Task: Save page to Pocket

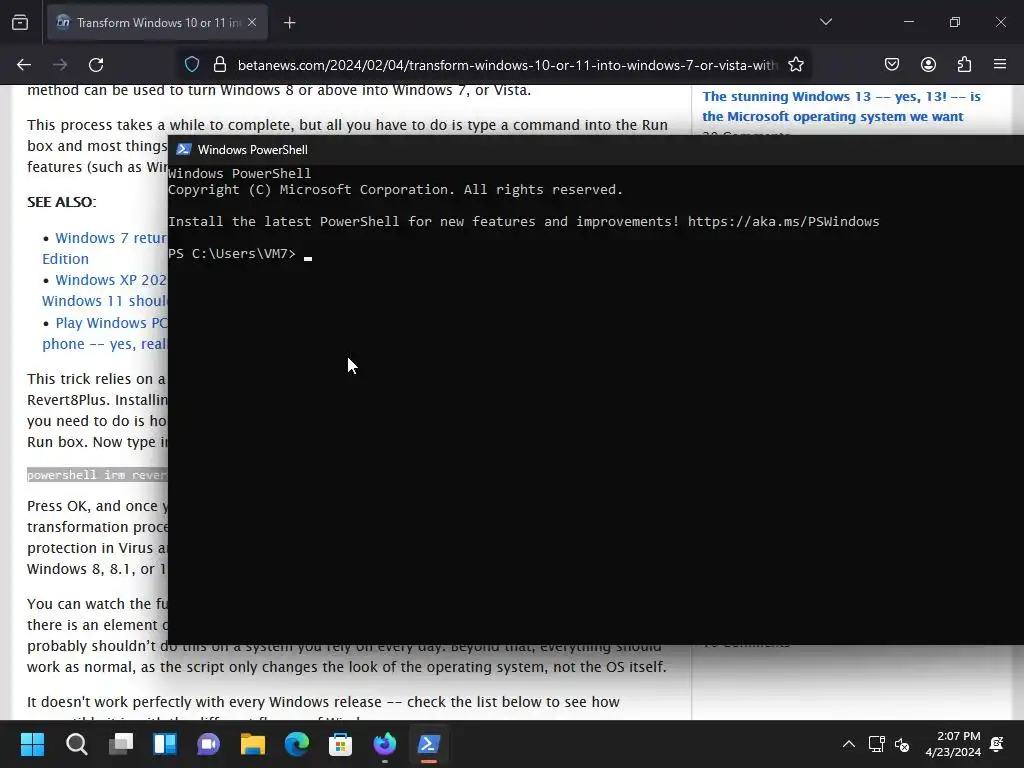Action: pos(891,64)
